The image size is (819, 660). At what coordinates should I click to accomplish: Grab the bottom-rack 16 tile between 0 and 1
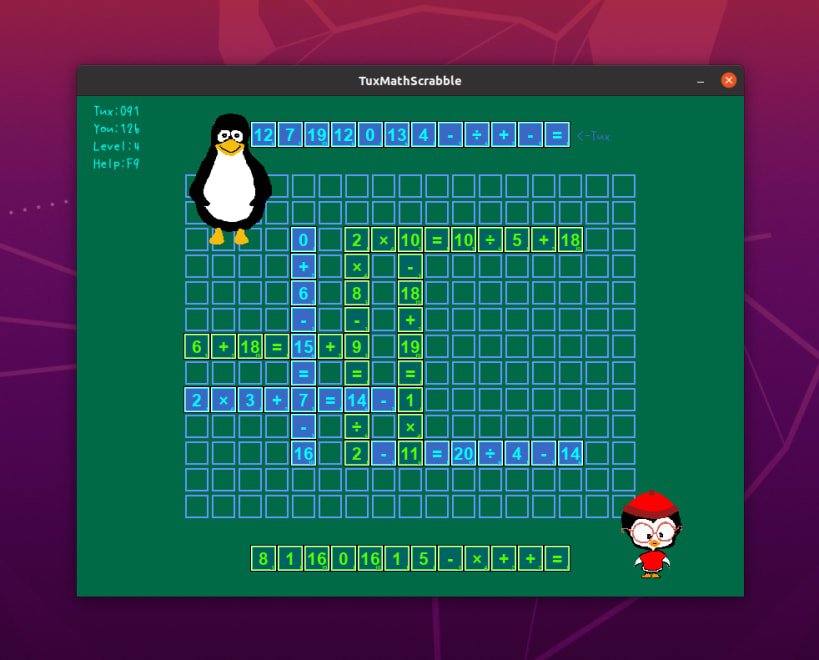pyautogui.click(x=370, y=559)
